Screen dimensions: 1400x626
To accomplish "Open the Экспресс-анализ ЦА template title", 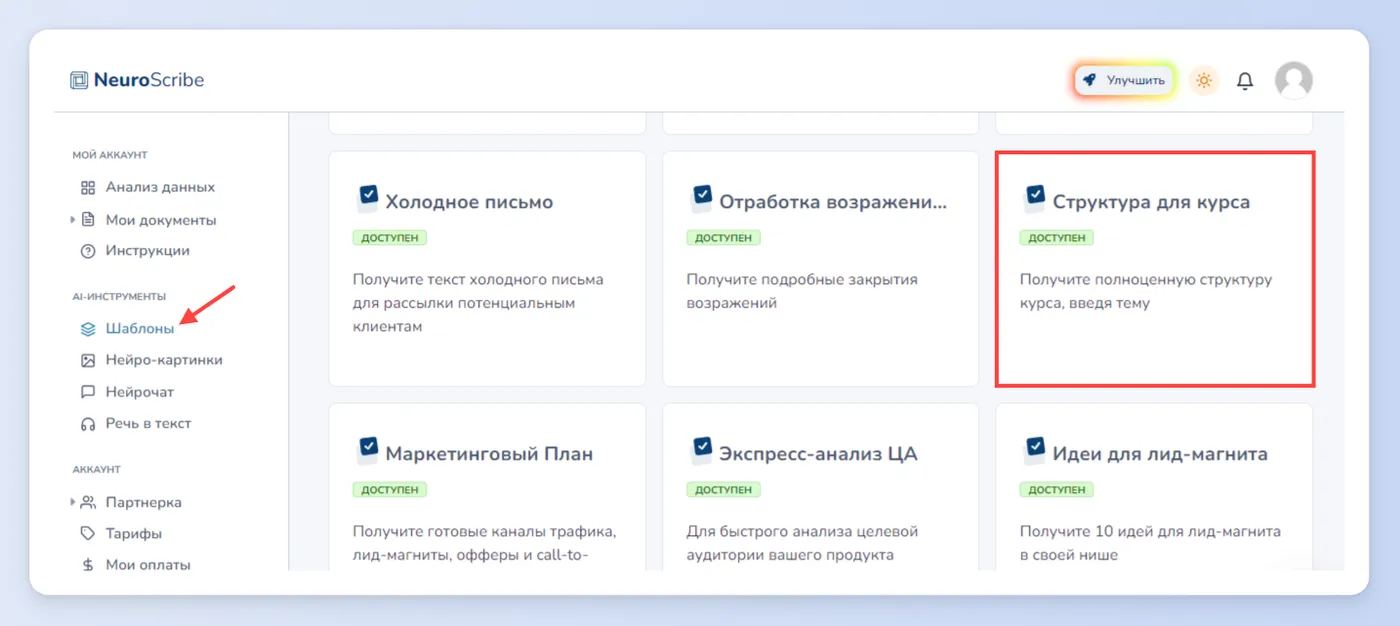I will point(818,454).
